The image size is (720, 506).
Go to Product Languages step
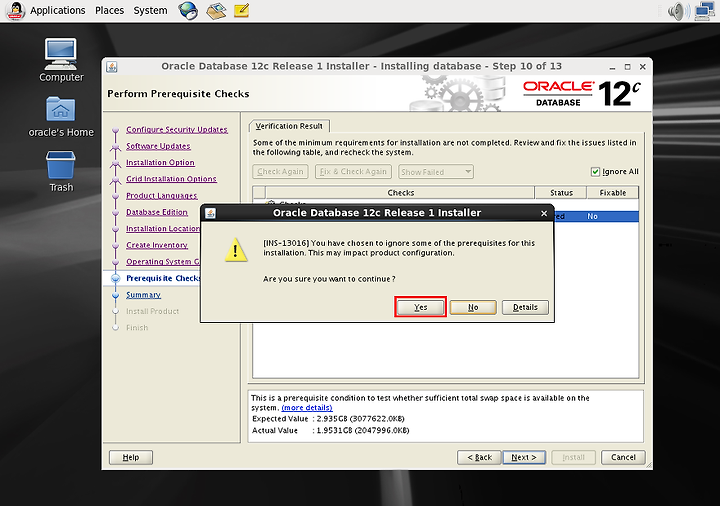(x=162, y=196)
